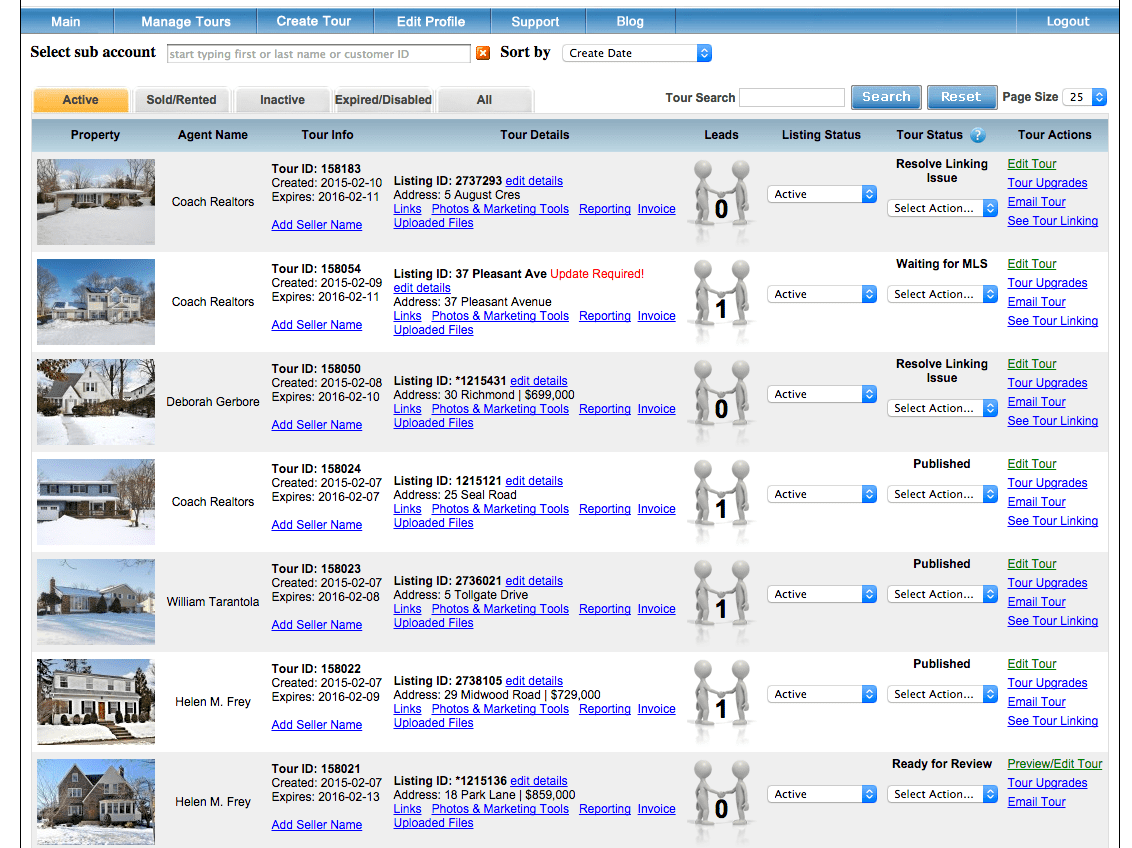The height and width of the screenshot is (848, 1132).
Task: Click the Reset button
Action: coord(961,97)
